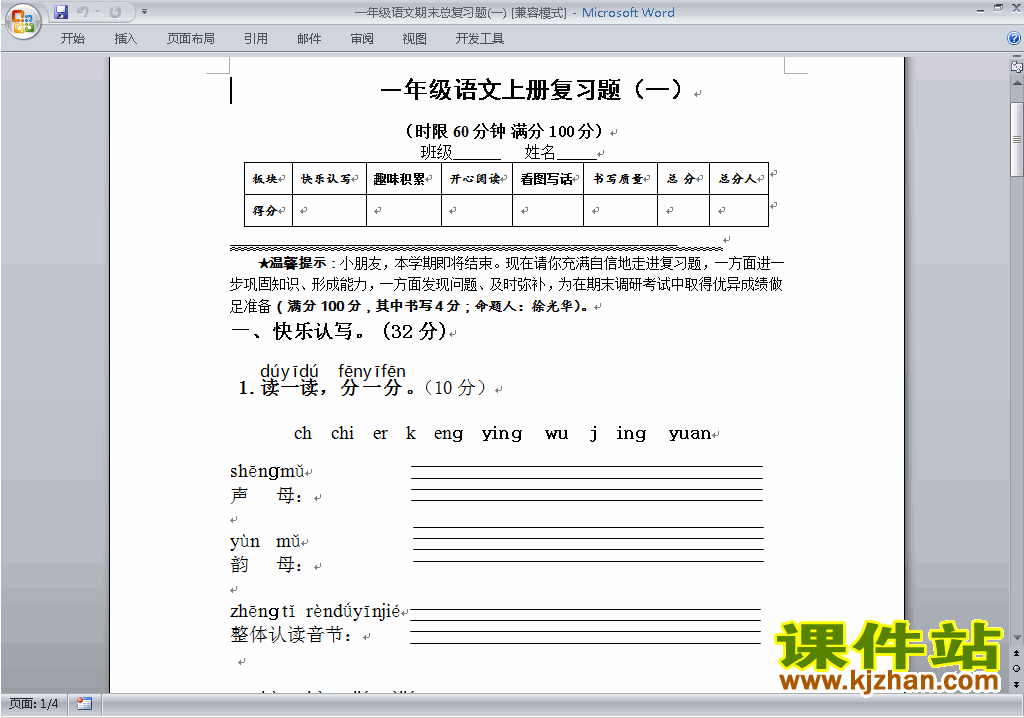
Task: Click the 姓名 blank field
Action: (x=577, y=153)
